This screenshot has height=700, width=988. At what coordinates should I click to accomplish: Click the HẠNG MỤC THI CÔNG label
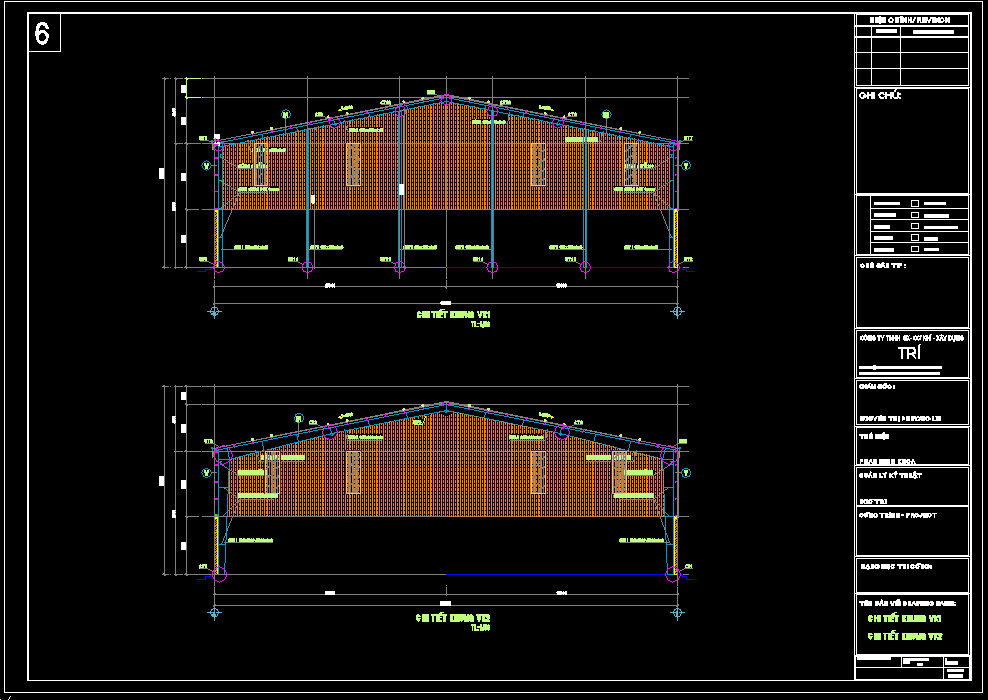[x=896, y=566]
